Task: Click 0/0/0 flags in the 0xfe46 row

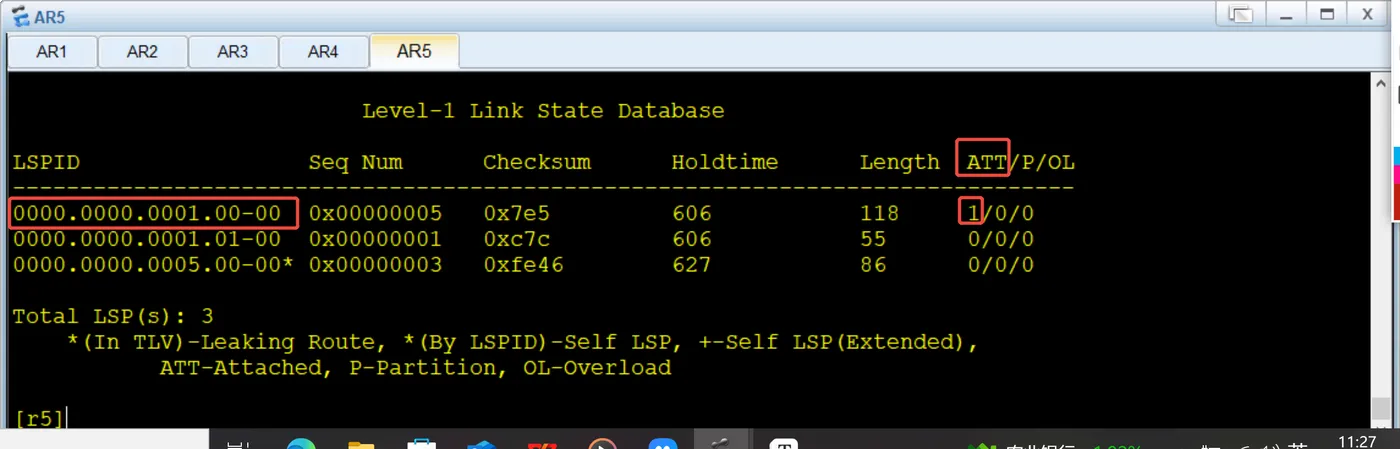Action: 1000,265
